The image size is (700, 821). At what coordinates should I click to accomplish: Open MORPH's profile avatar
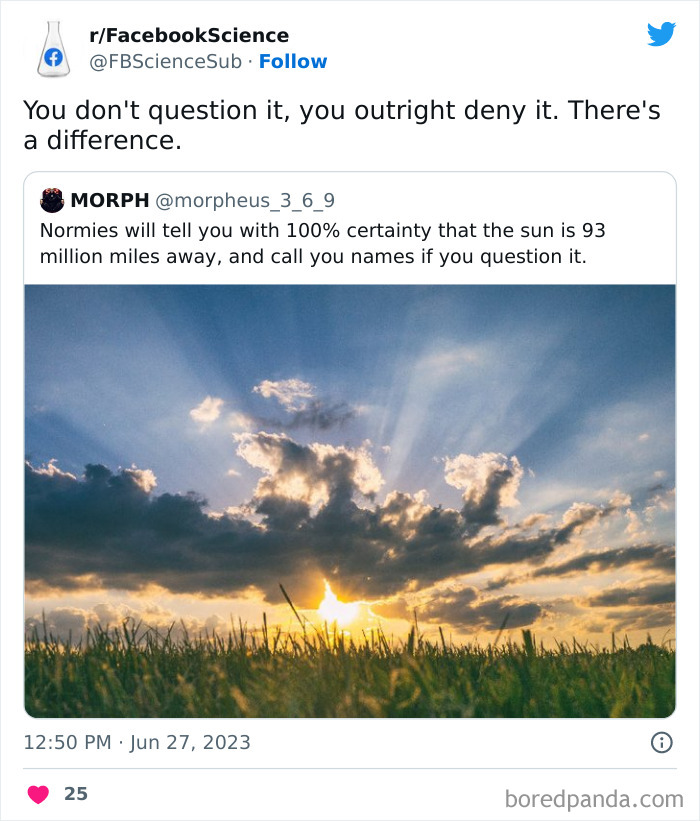click(x=51, y=199)
